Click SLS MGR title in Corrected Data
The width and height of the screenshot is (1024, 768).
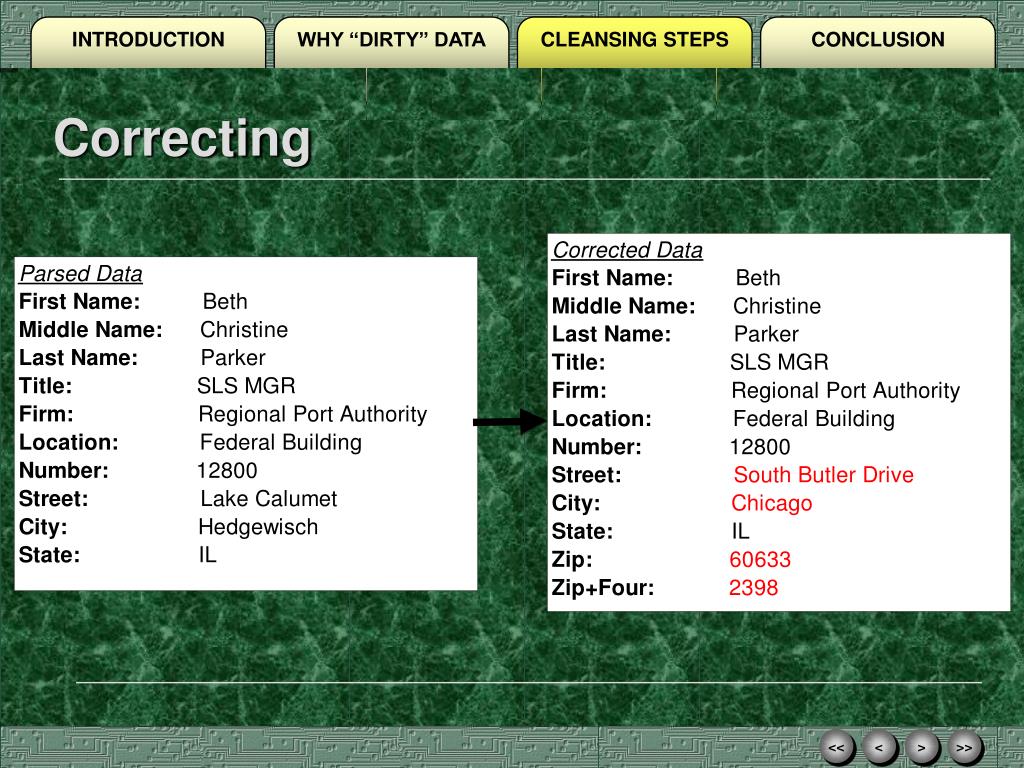pyautogui.click(x=779, y=362)
